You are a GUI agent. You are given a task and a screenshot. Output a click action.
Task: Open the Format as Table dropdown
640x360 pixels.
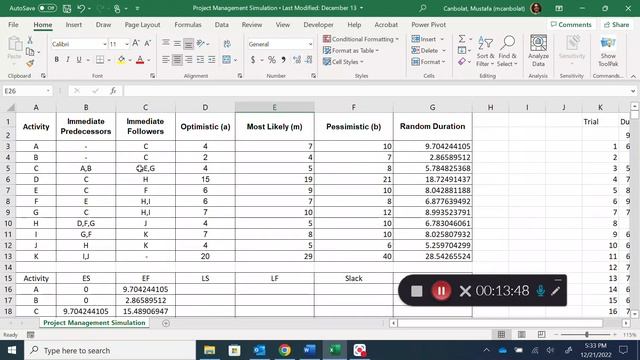pyautogui.click(x=351, y=51)
